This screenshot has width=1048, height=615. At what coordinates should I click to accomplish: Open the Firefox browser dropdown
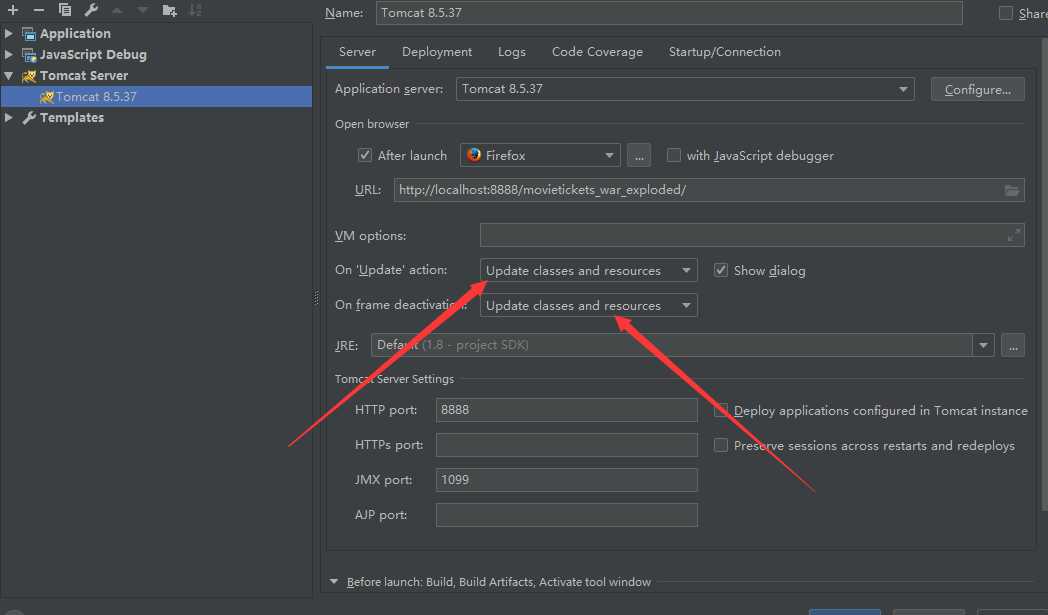[540, 155]
